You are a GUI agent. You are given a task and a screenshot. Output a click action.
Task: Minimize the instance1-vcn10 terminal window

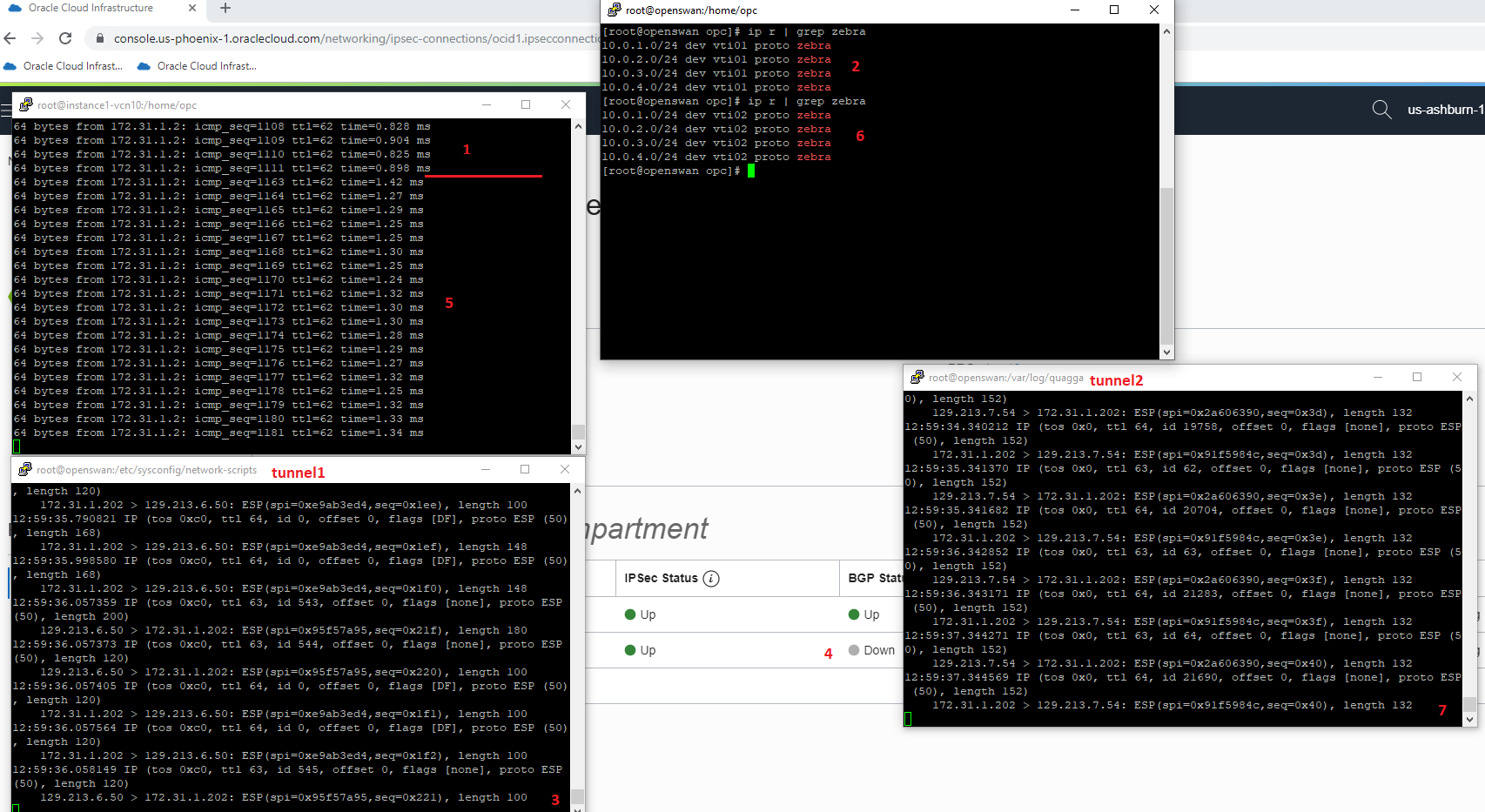pyautogui.click(x=487, y=105)
